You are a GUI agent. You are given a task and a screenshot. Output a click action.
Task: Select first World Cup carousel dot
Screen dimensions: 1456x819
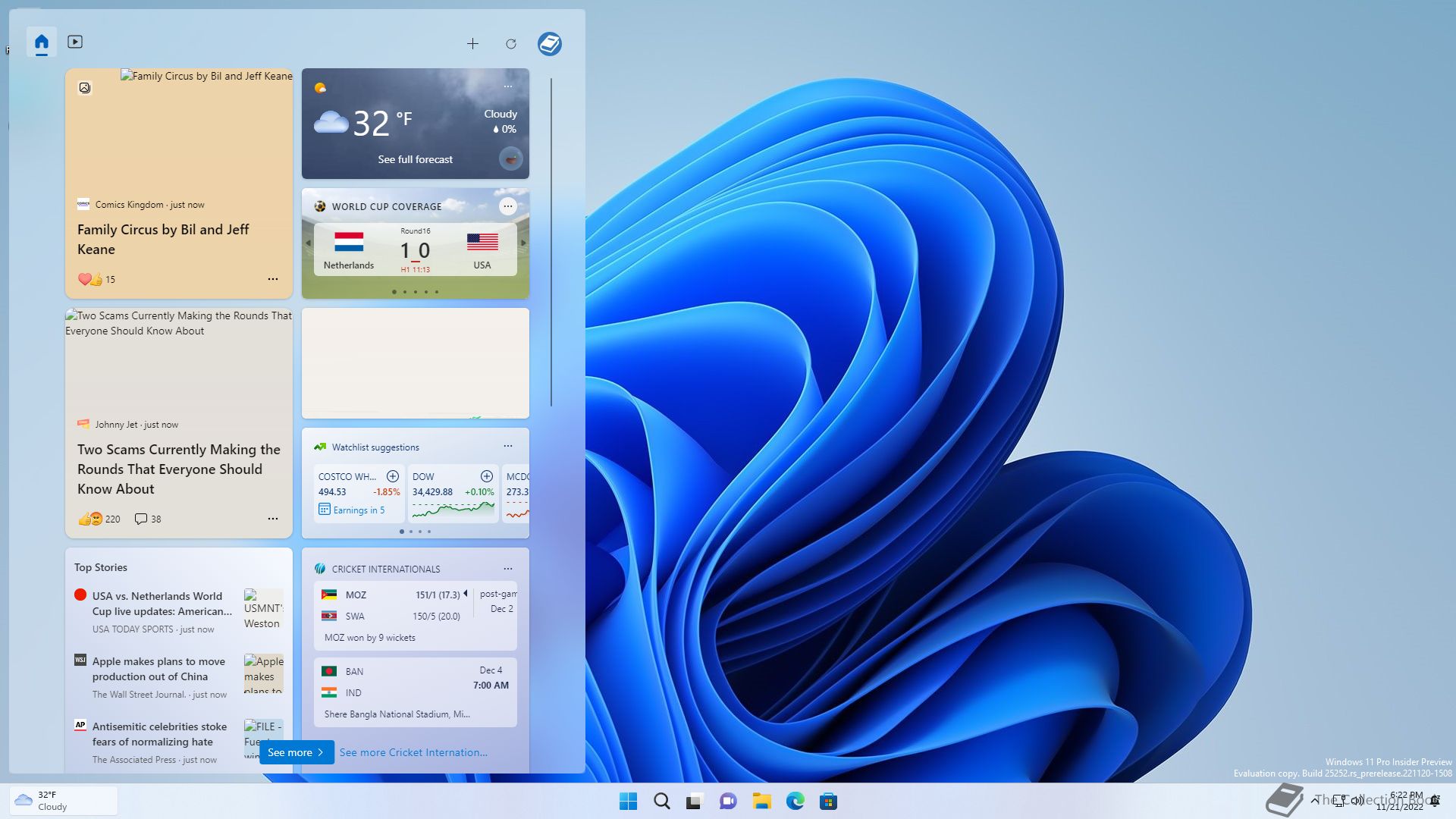coord(394,292)
